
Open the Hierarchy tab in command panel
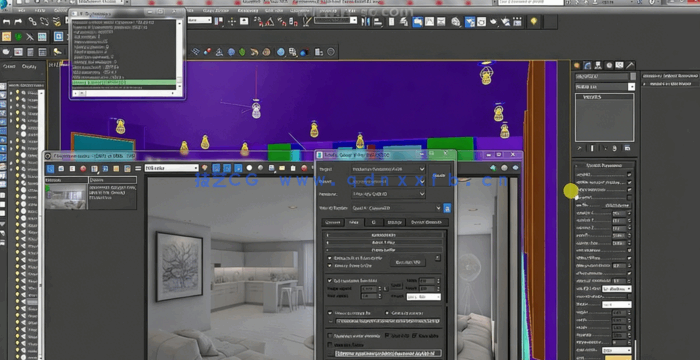click(598, 65)
